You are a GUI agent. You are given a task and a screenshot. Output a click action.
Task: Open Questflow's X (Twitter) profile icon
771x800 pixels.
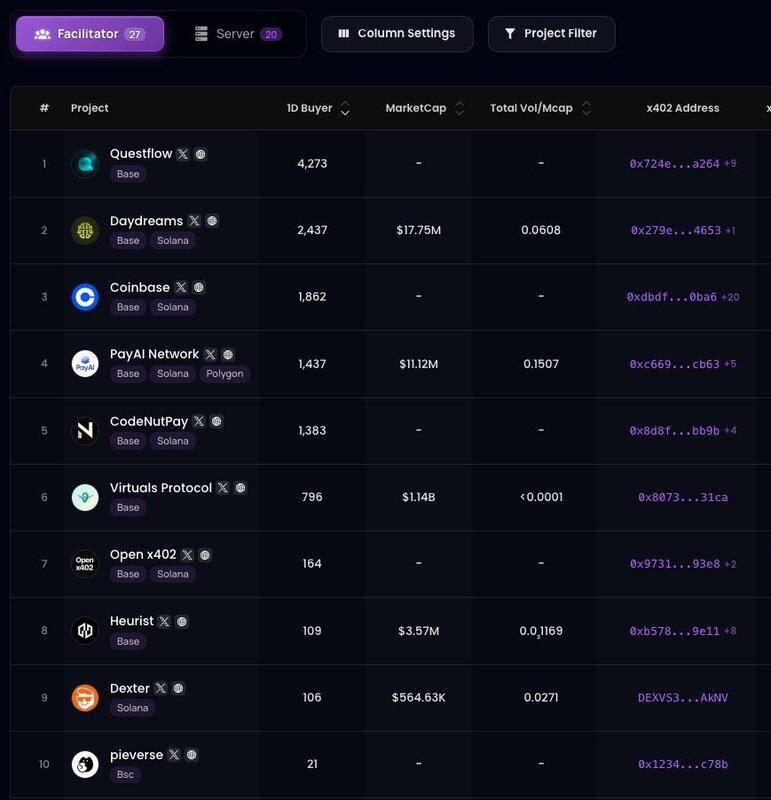tap(183, 154)
